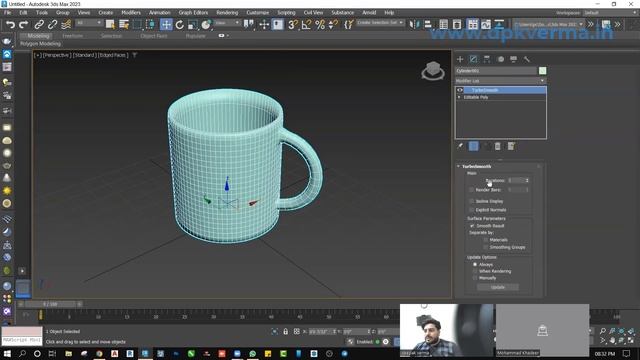Toggle the 3D Snaps icon
Screen dimensions: 640x360
click(x=293, y=25)
